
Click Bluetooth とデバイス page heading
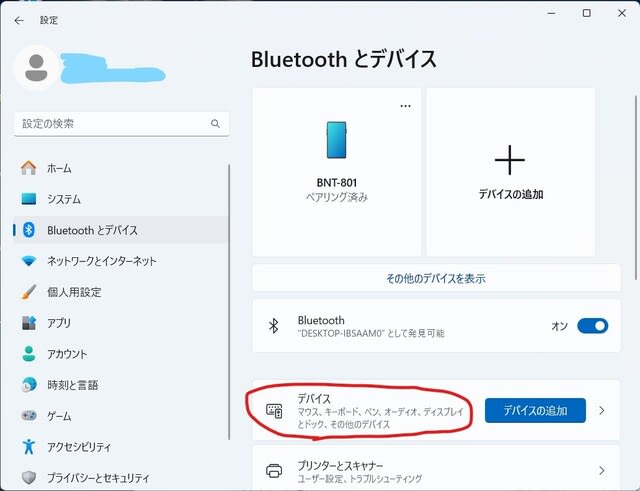(x=343, y=60)
